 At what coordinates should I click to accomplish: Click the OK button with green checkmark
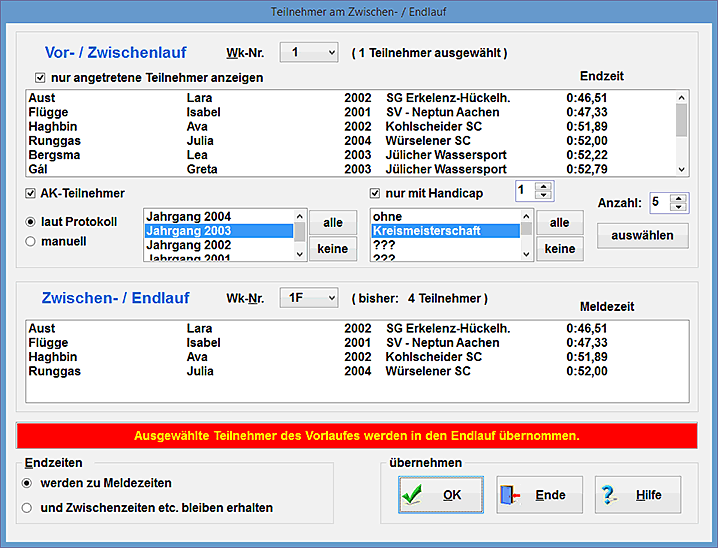[440, 494]
